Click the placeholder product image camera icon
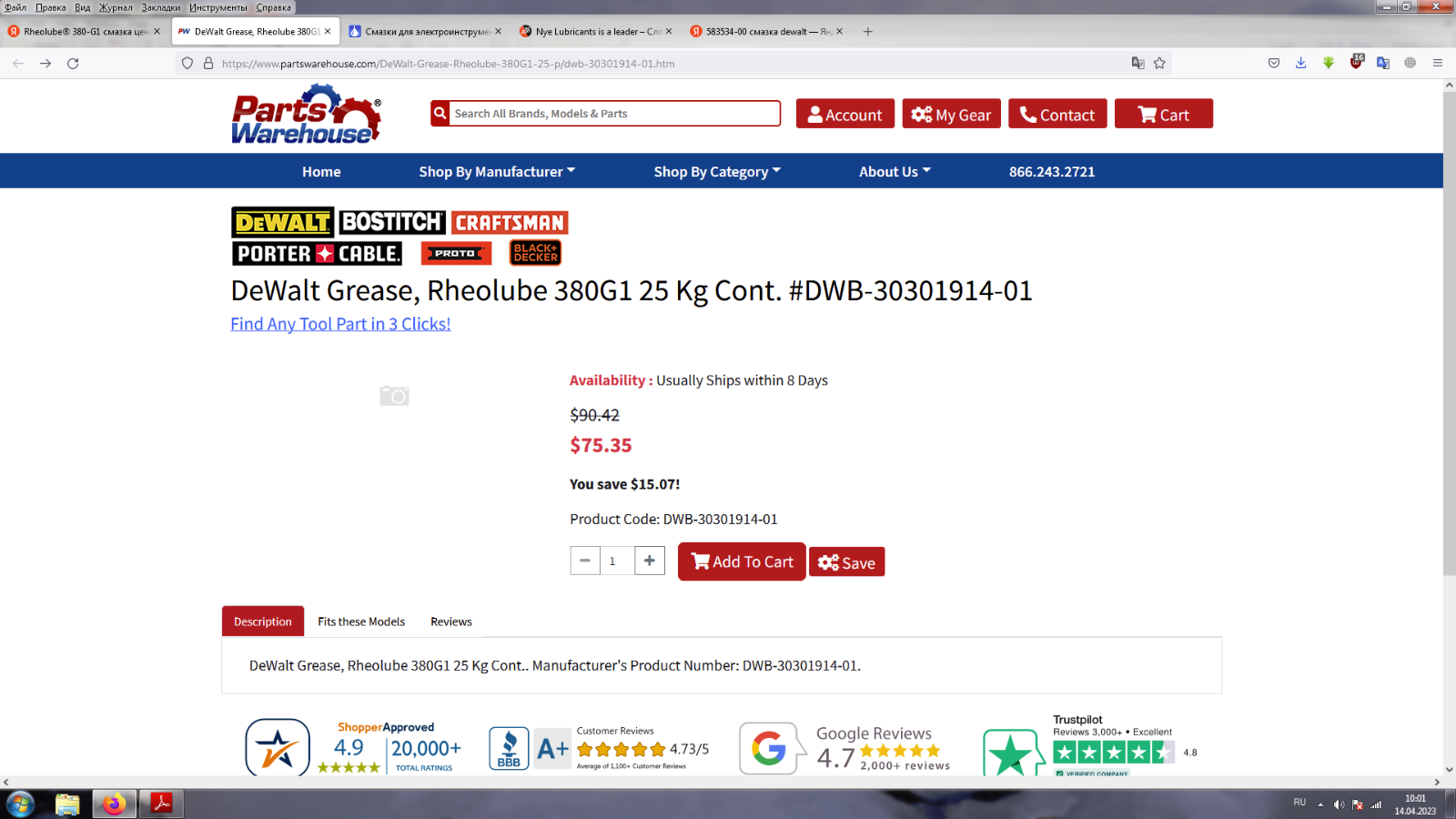1456x819 pixels. pos(394,396)
